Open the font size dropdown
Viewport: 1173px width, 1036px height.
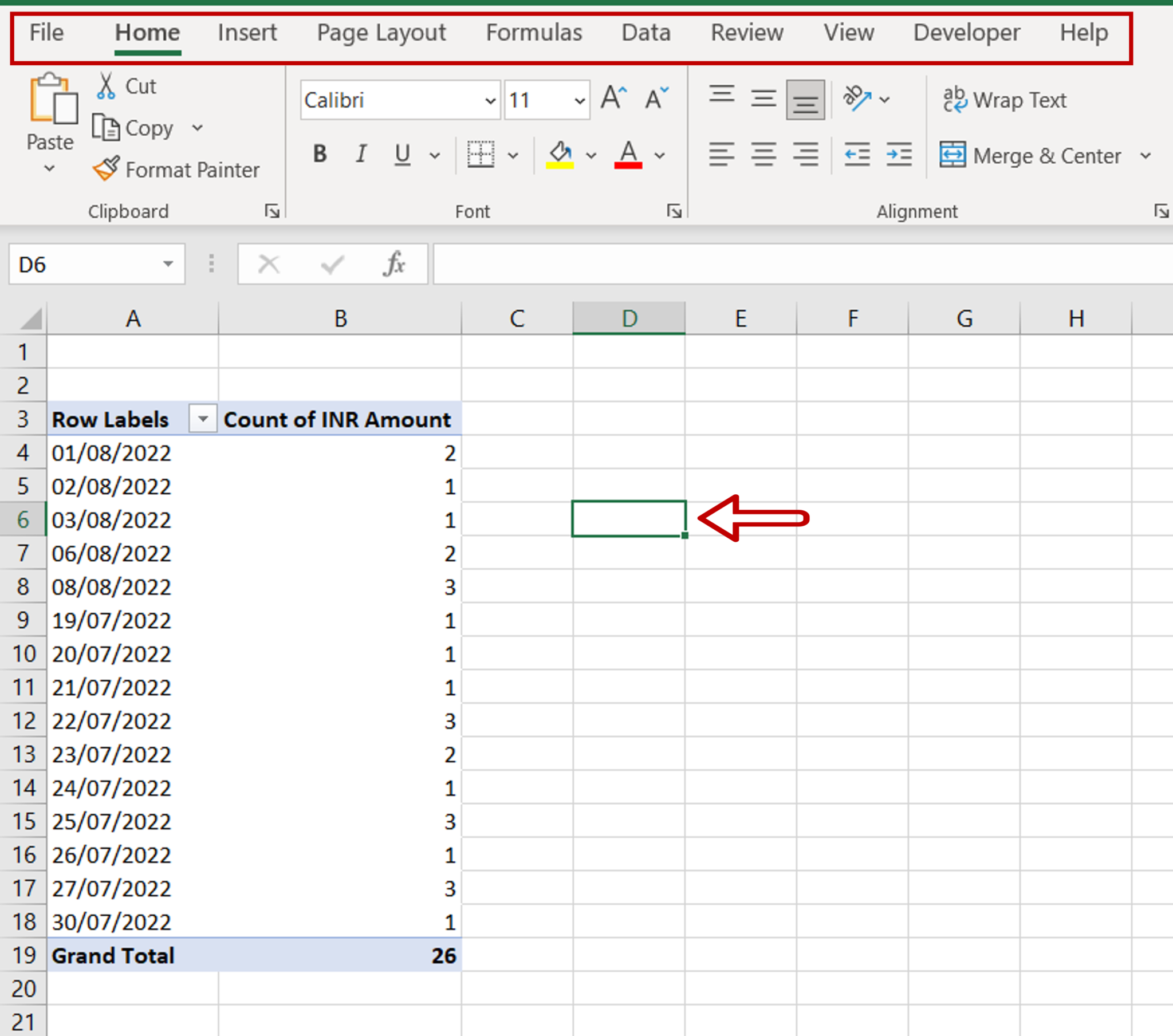(x=580, y=99)
